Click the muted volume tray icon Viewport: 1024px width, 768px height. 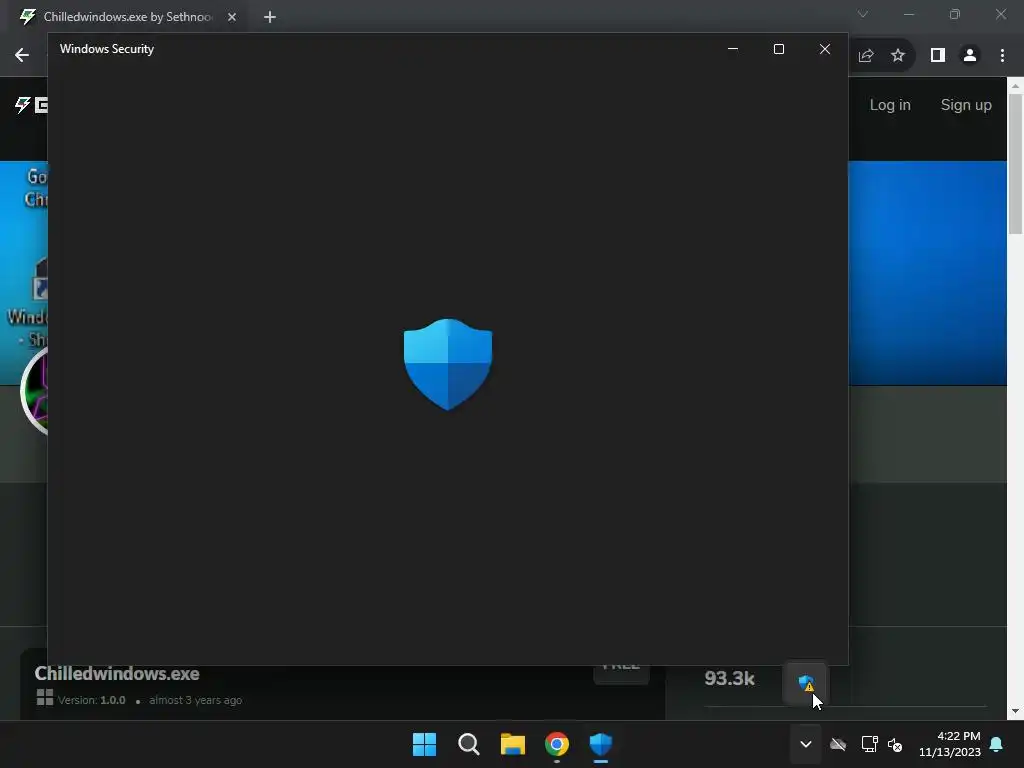click(x=895, y=744)
